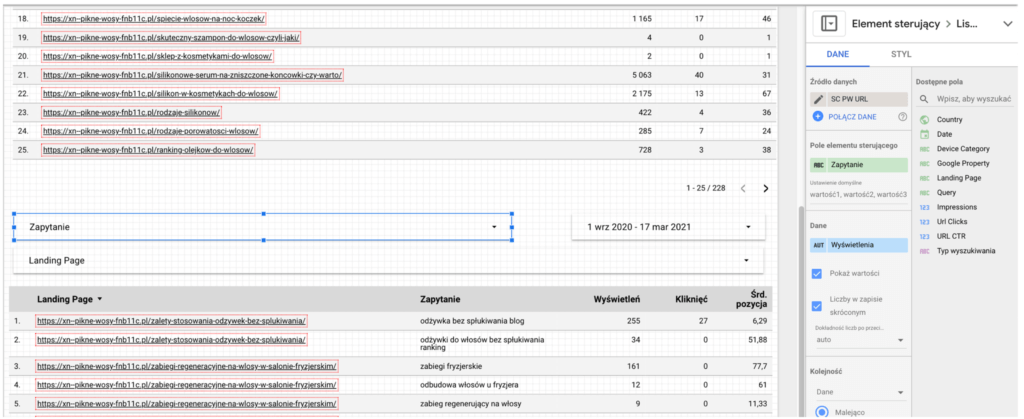Uncheck Liczby w zapisie skróconym checkbox
Screen dimensions: 1024x419
coord(818,306)
